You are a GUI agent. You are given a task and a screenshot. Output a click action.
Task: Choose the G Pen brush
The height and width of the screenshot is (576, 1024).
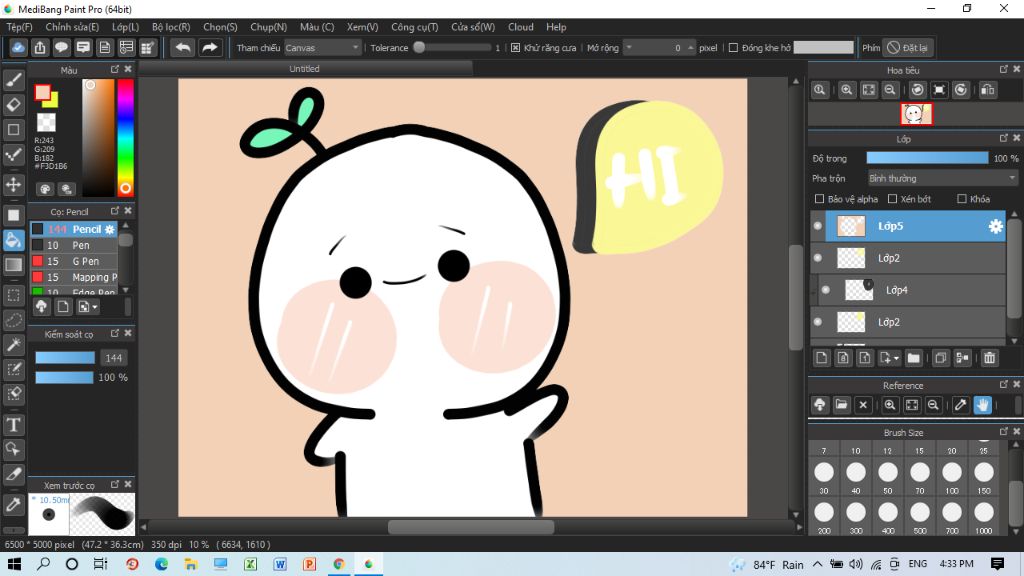pyautogui.click(x=74, y=261)
